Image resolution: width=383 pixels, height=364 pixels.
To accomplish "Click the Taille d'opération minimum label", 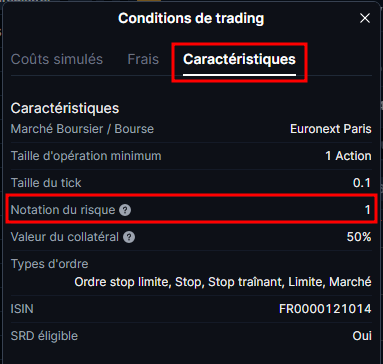I will point(86,156).
